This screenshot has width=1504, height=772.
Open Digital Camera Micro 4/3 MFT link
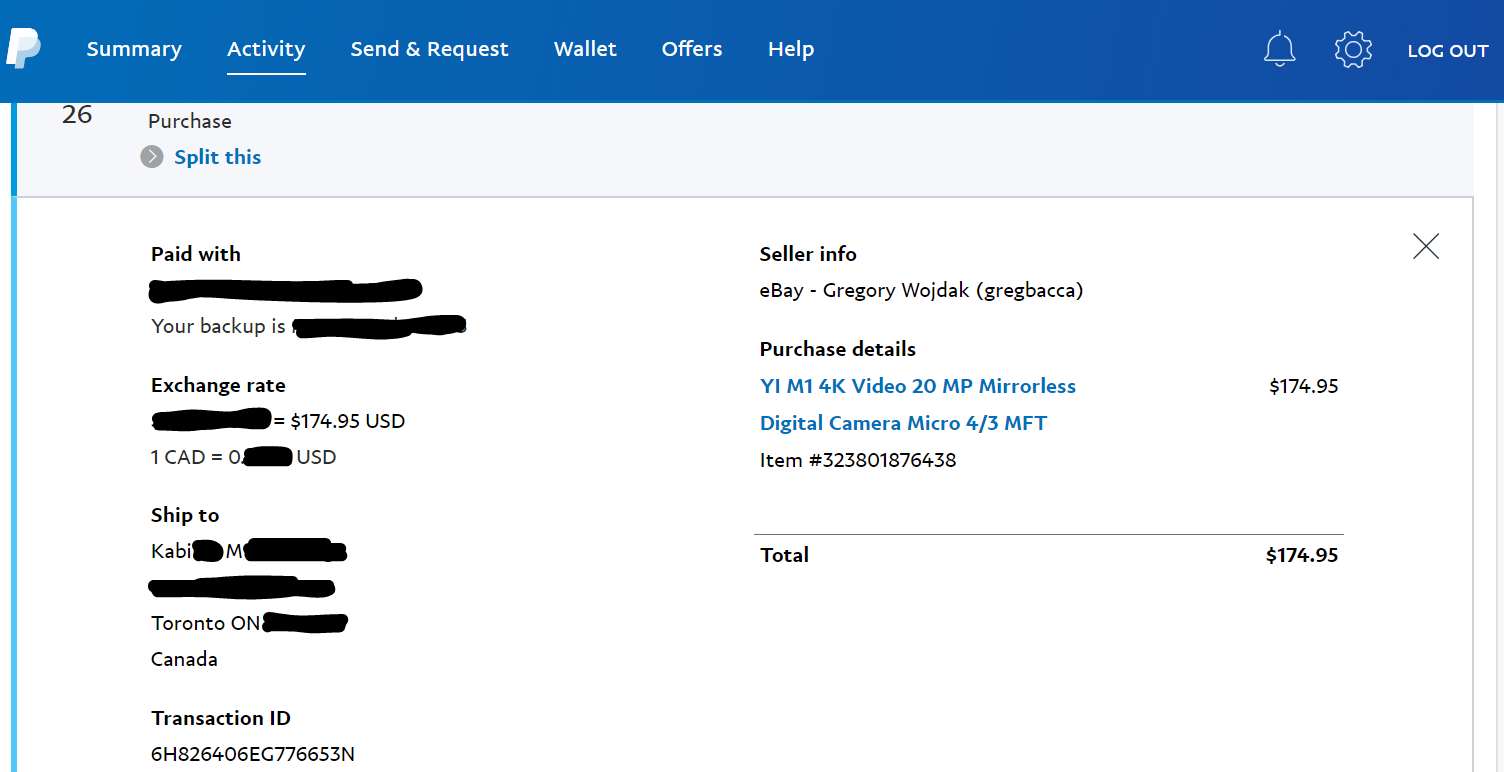903,423
